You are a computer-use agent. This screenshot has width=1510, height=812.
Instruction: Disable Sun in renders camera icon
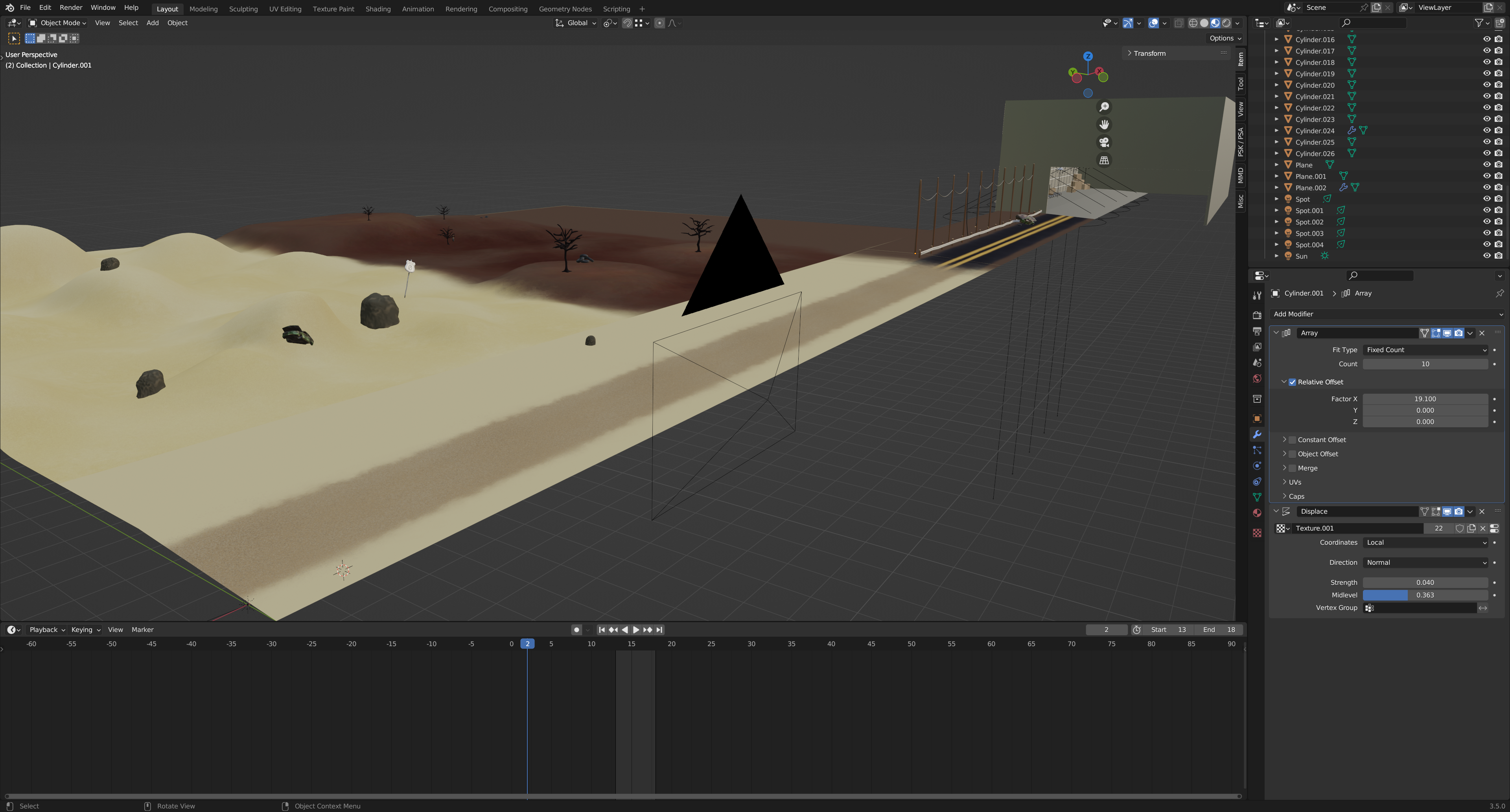click(1498, 256)
